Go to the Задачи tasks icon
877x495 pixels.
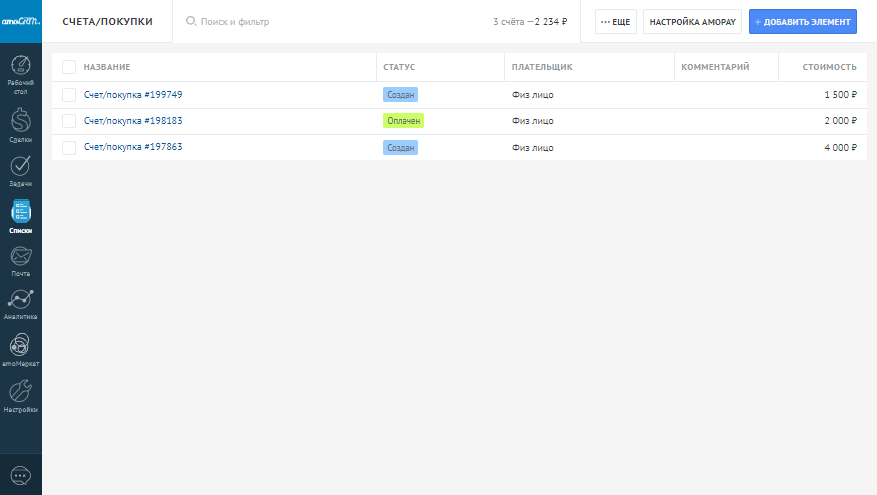[x=20, y=166]
